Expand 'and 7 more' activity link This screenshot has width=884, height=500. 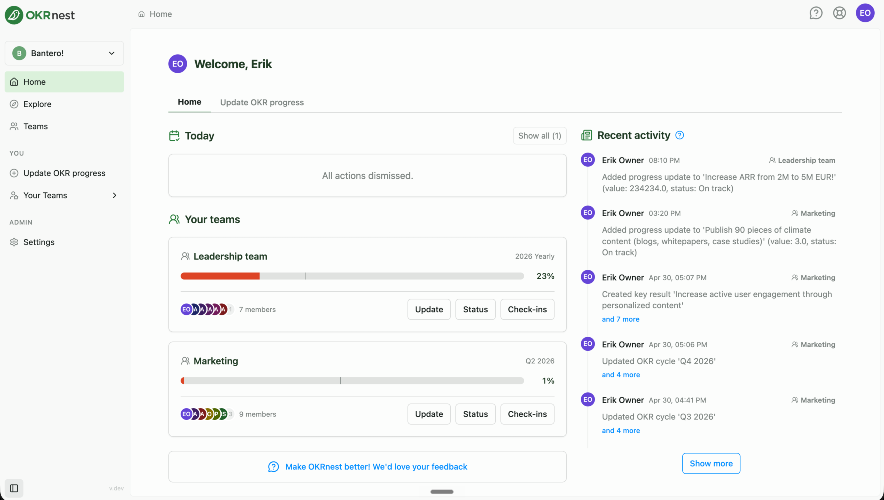(620, 320)
